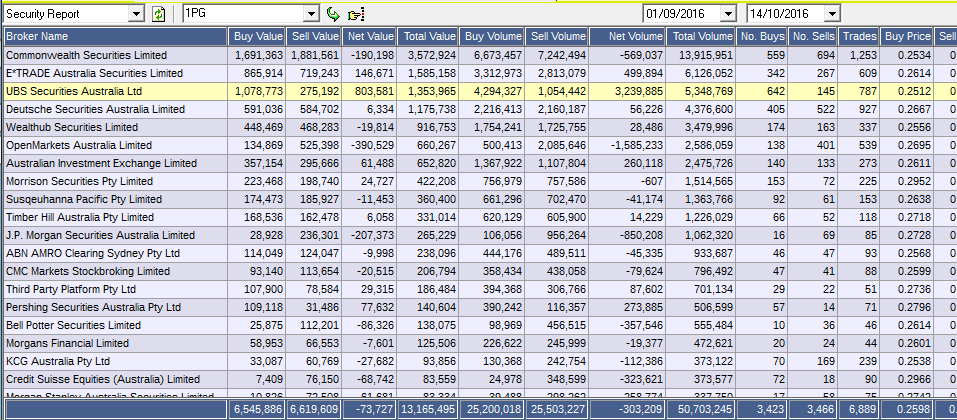Click Commonwealth buy value 1,691,363

pyautogui.click(x=258, y=56)
